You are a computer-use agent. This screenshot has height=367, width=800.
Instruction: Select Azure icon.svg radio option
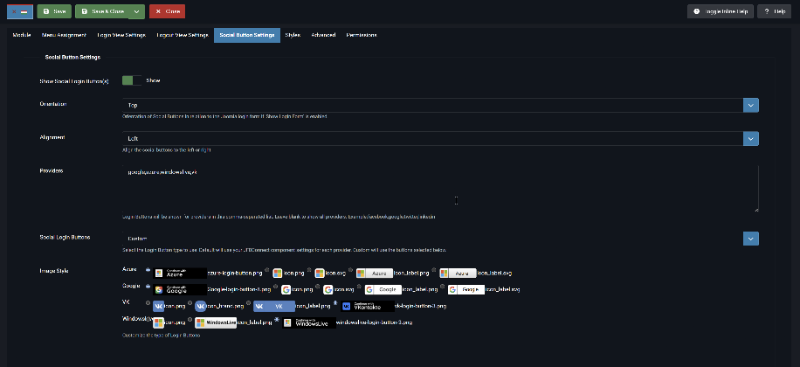(x=310, y=270)
